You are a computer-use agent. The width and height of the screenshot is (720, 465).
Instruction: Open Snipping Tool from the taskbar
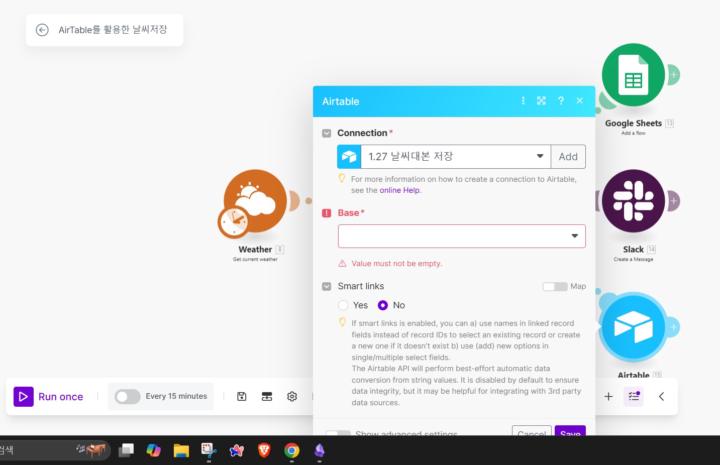[209, 450]
